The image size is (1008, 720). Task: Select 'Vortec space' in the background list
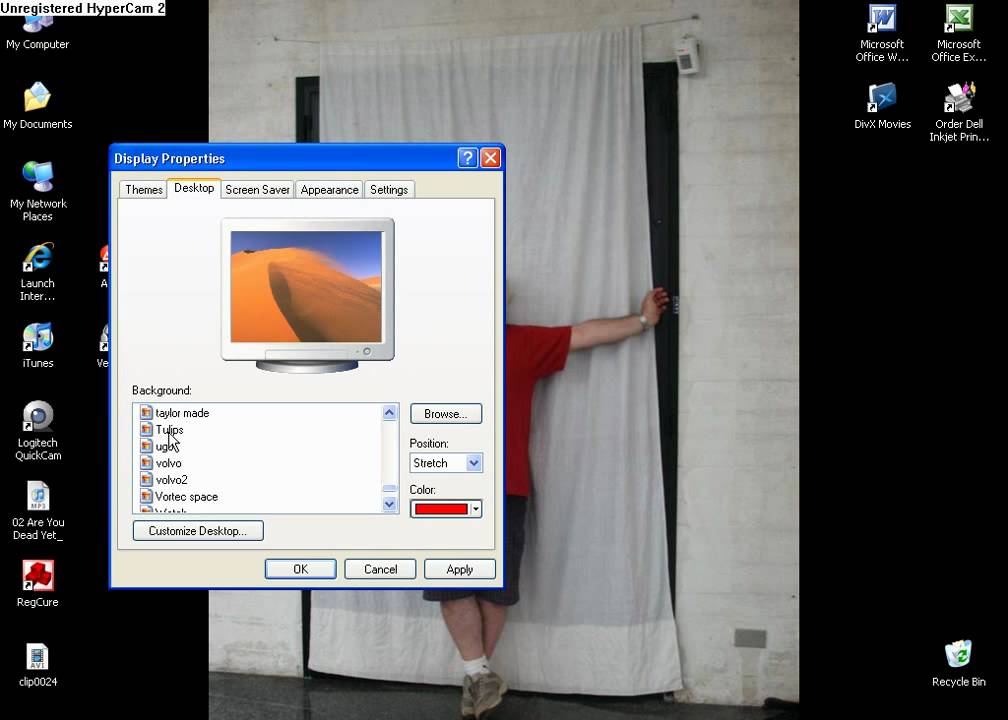pyautogui.click(x=186, y=496)
